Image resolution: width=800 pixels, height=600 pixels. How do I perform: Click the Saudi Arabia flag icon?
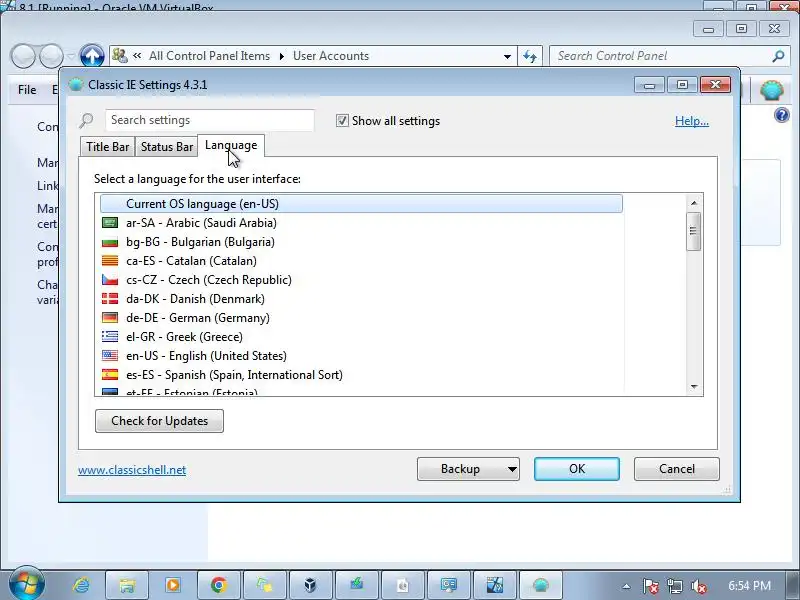click(x=110, y=222)
